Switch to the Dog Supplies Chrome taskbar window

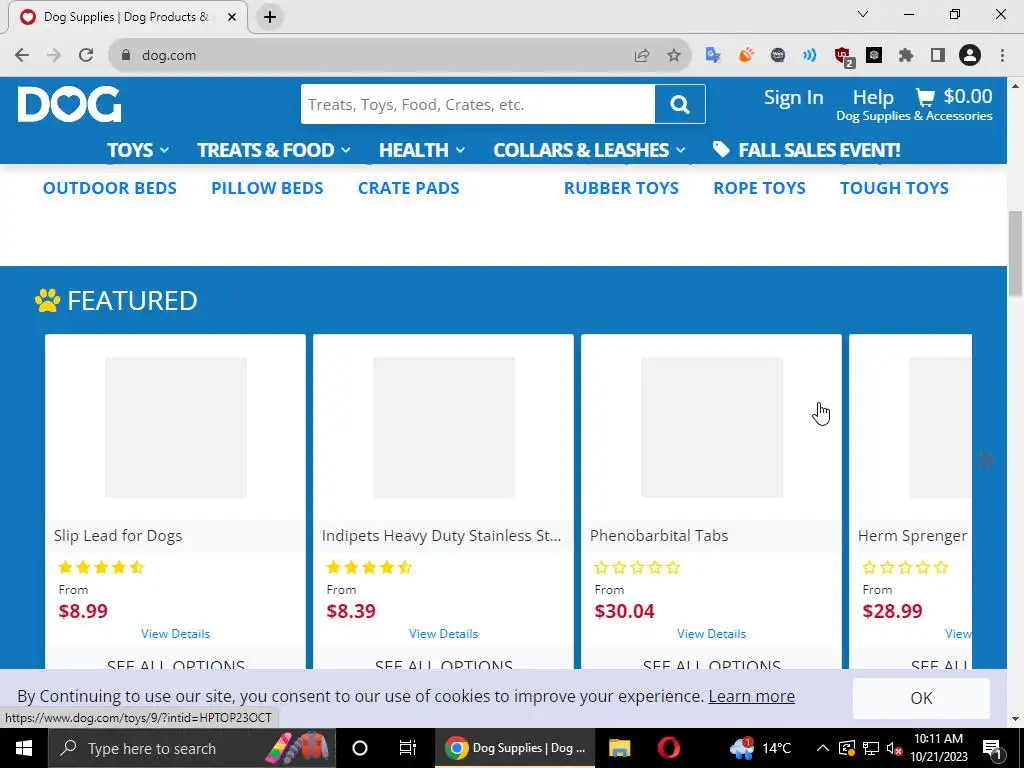(515, 748)
